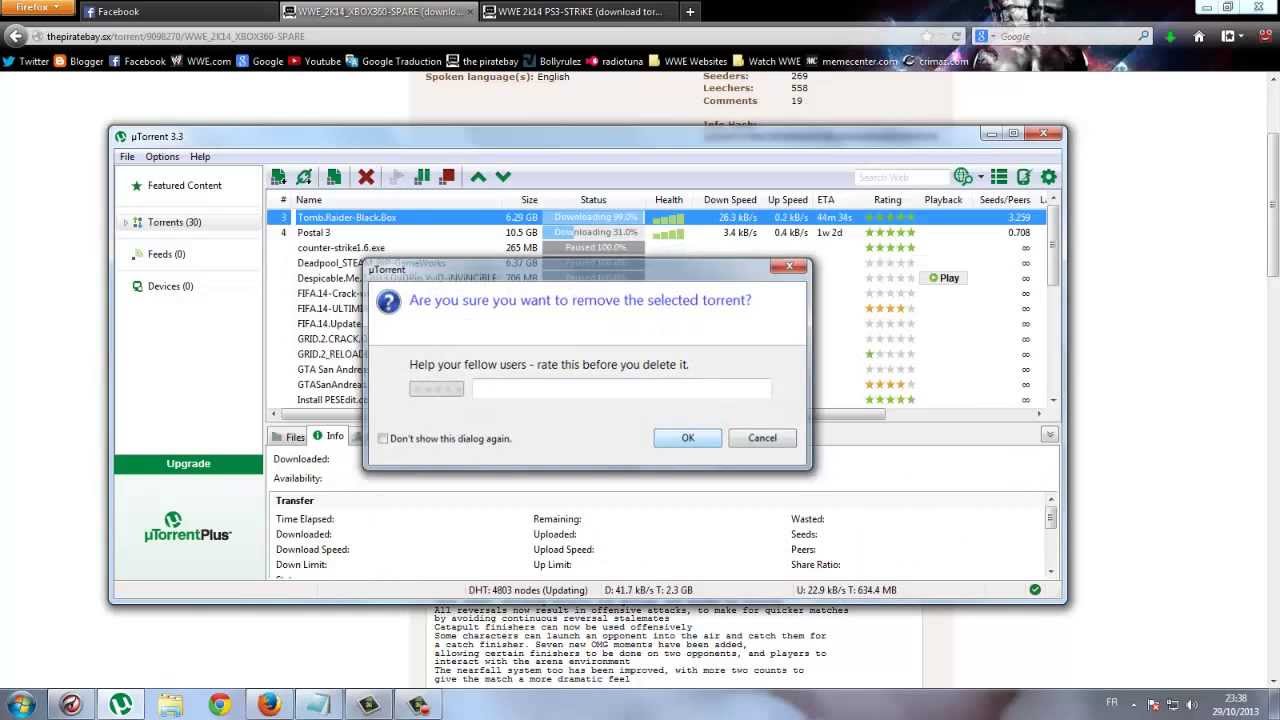Click the uTorrentPlus logo banner
Image resolution: width=1280 pixels, height=720 pixels.
[188, 527]
